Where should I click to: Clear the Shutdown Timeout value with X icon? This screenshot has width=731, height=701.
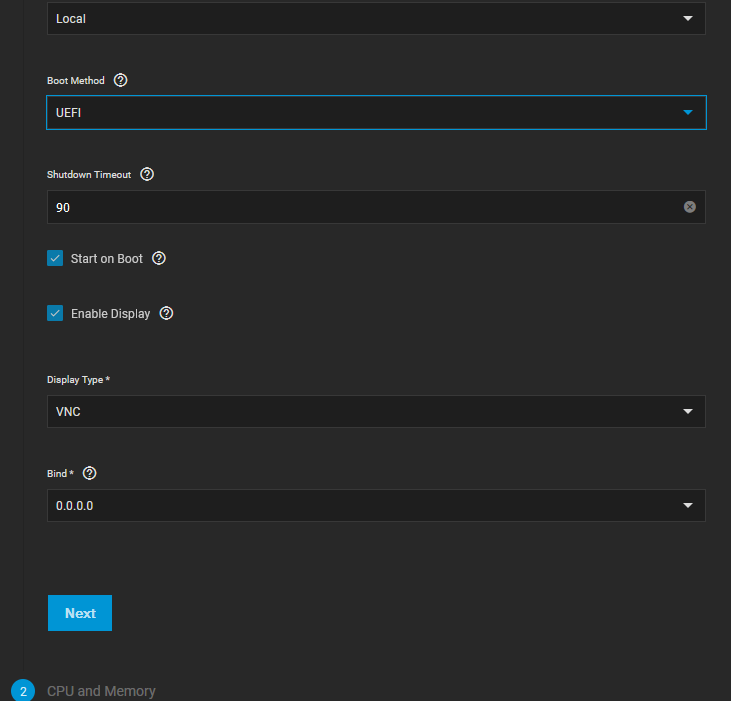(x=690, y=207)
